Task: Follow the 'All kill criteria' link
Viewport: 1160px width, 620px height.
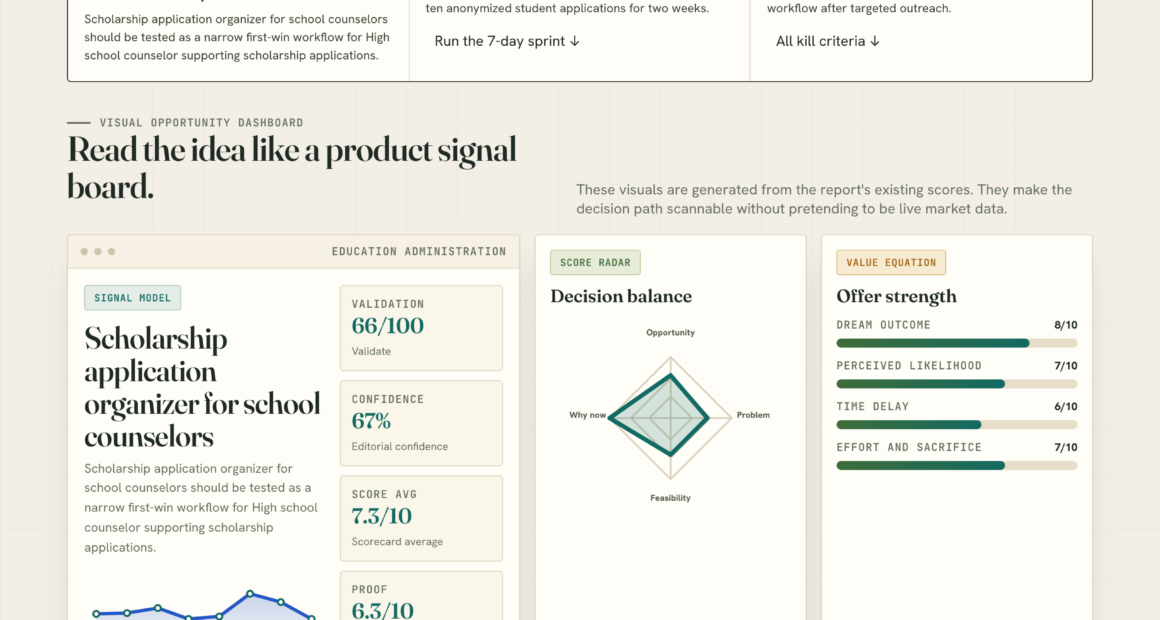Action: pyautogui.click(x=827, y=41)
